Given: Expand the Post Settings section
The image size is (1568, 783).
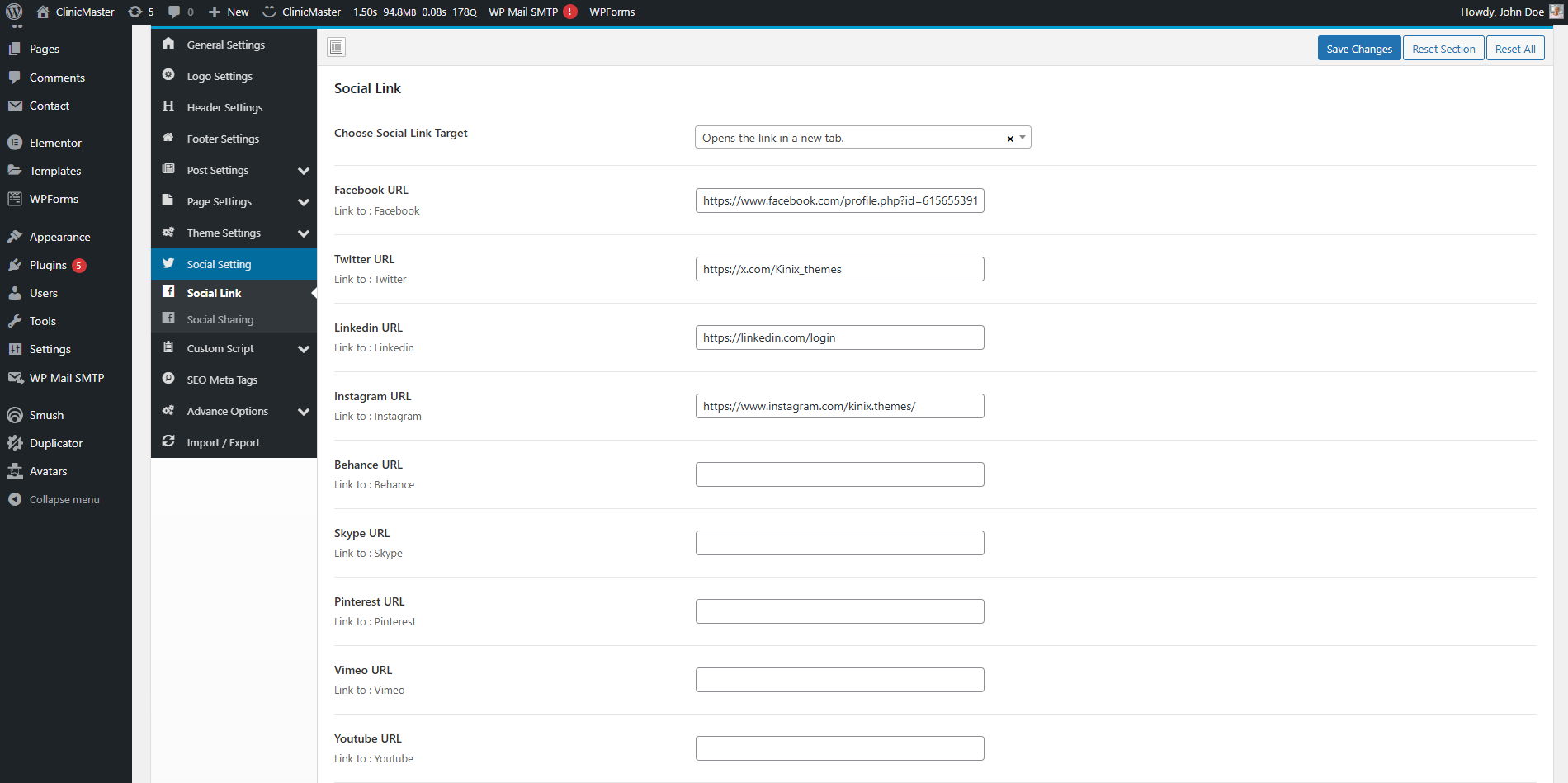Looking at the screenshot, I should pos(304,171).
